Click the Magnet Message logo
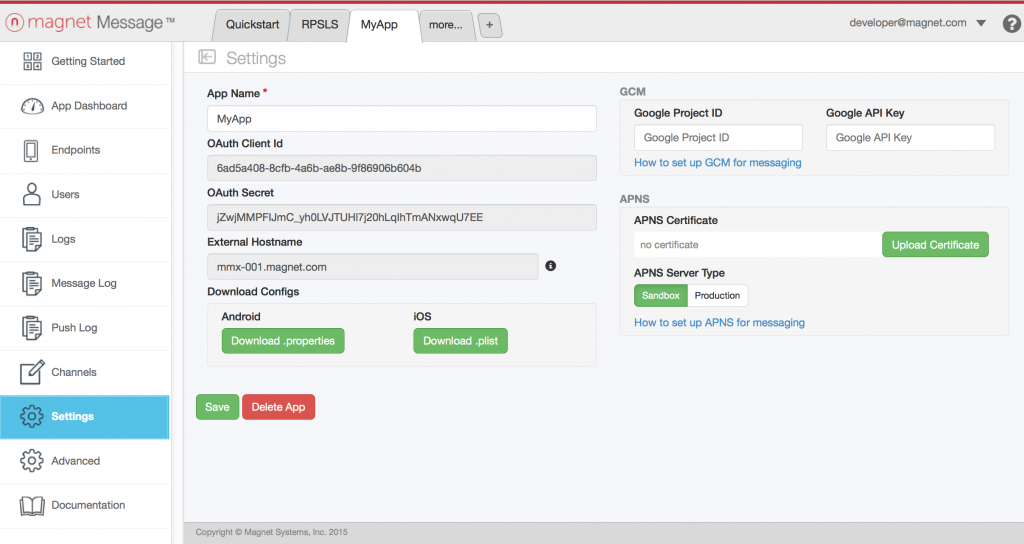 tap(90, 23)
